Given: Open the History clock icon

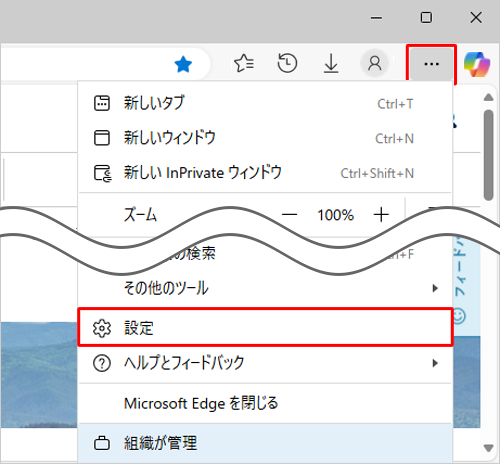Looking at the screenshot, I should [x=287, y=63].
